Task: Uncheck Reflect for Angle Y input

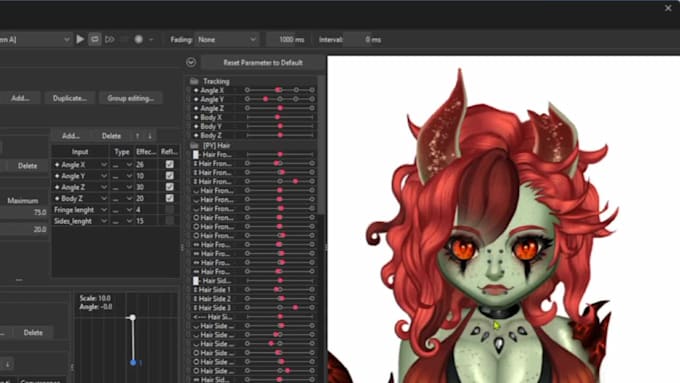Action: [x=170, y=176]
